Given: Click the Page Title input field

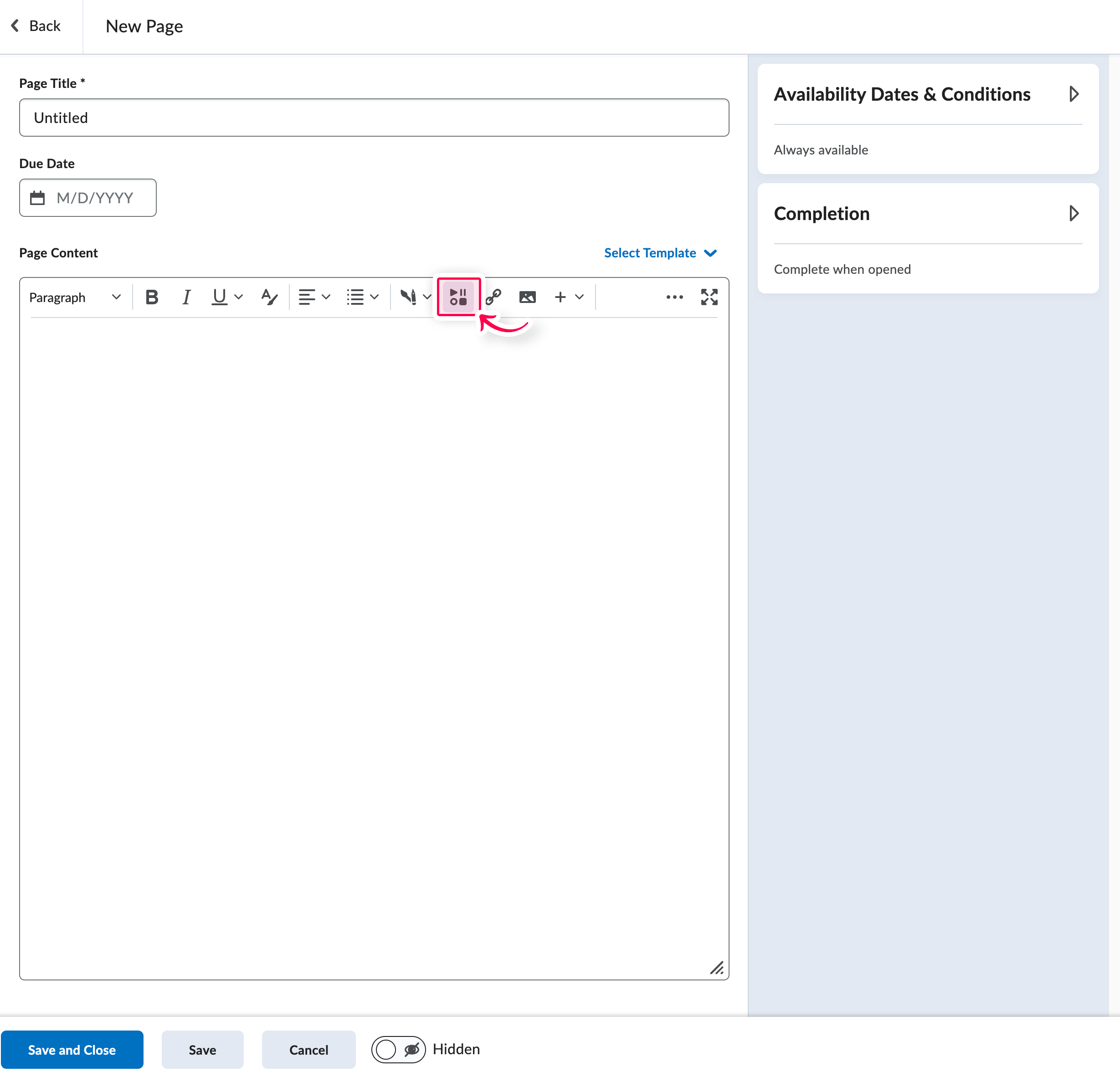Looking at the screenshot, I should tap(374, 118).
